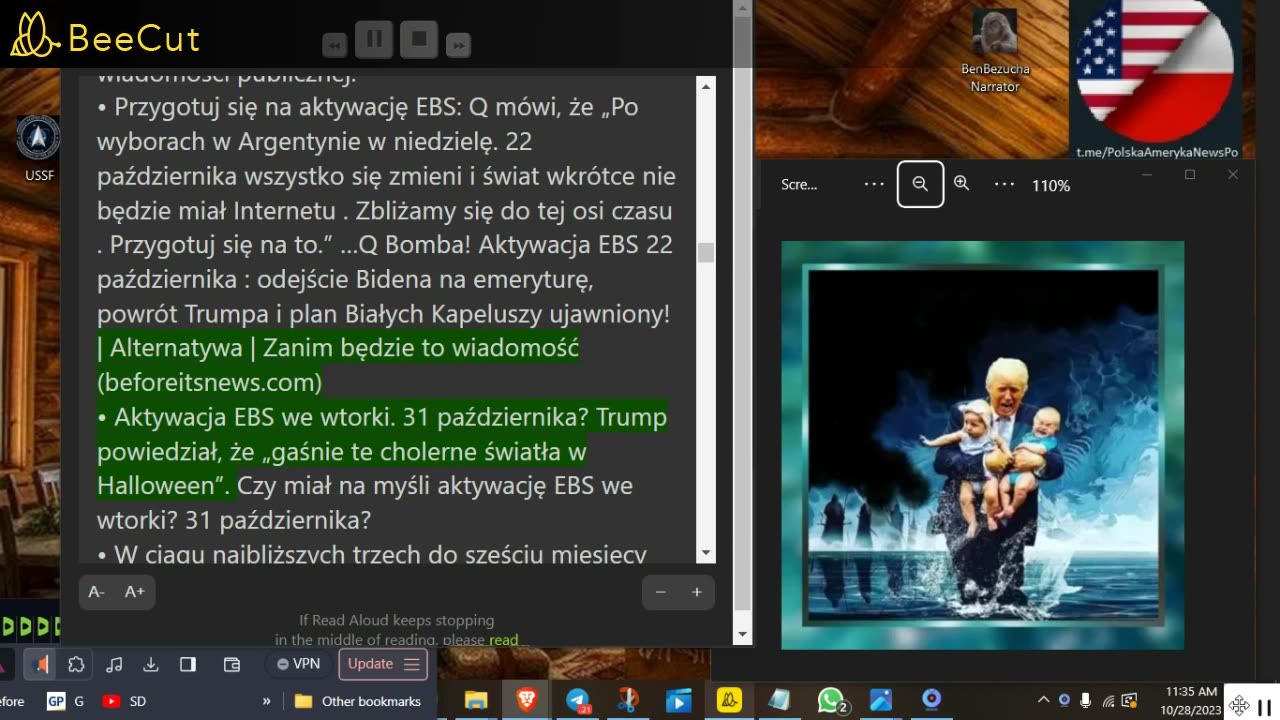
Task: Click the 'Halloween”.' highlighted text in reader
Action: [x=163, y=486]
